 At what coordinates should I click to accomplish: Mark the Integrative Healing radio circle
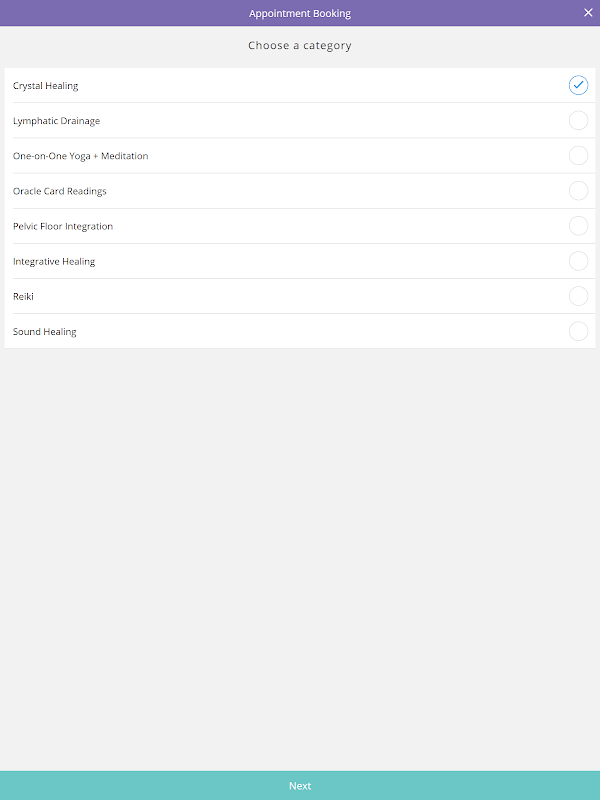click(x=578, y=261)
